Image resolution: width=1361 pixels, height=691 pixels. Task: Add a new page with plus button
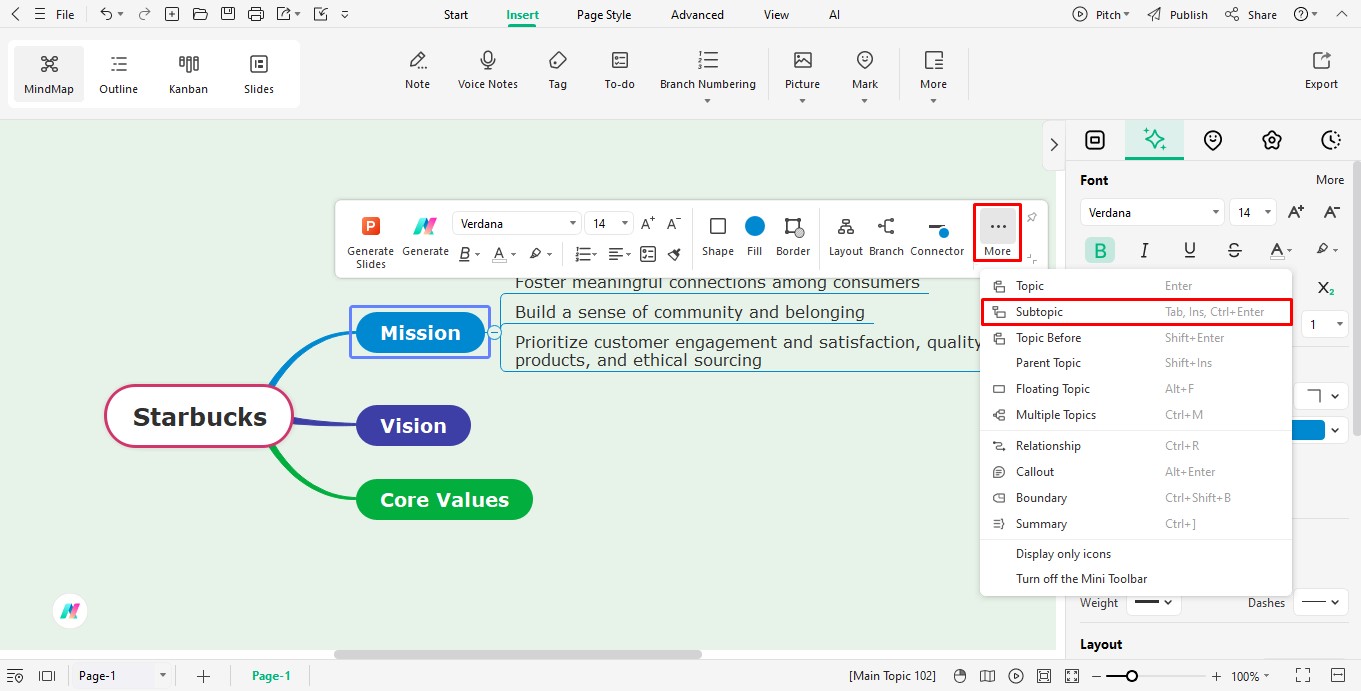203,676
